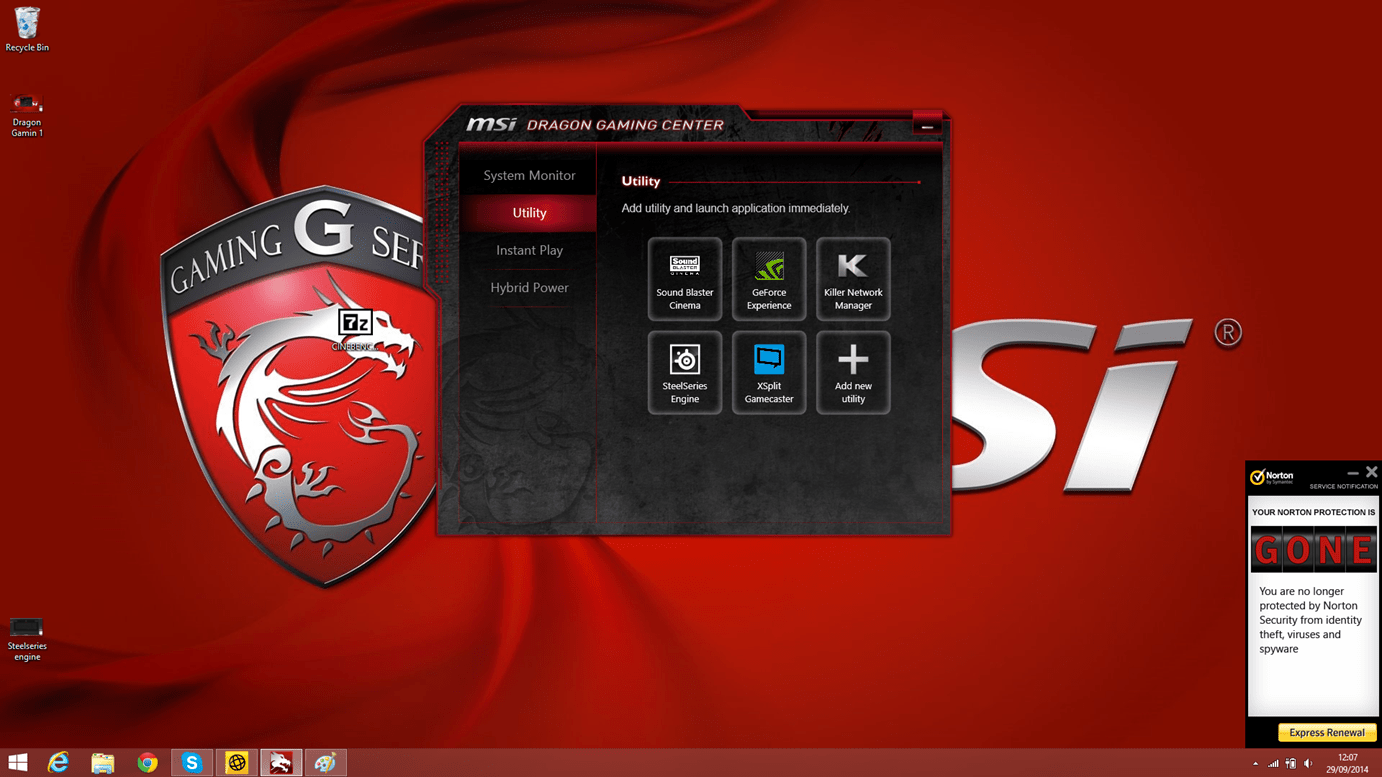
Task: Go to Hybrid Power tab
Action: click(x=529, y=287)
